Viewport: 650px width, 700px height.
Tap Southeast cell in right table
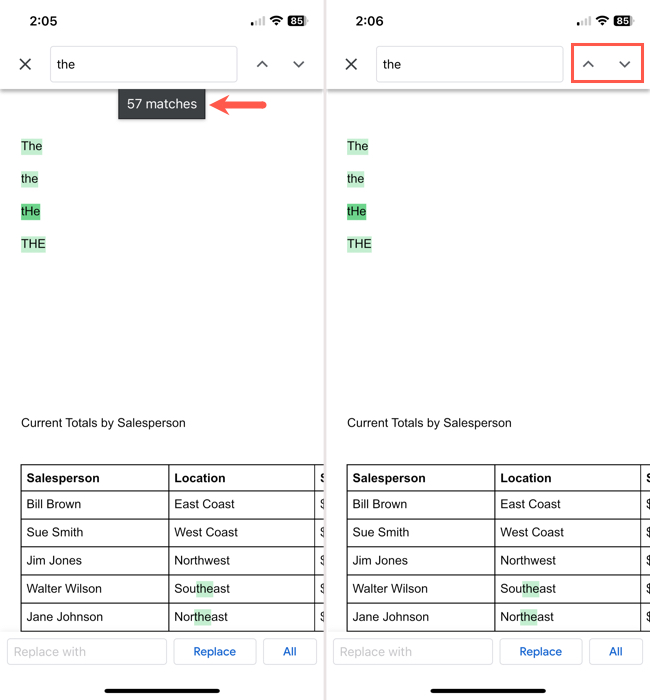tap(567, 588)
